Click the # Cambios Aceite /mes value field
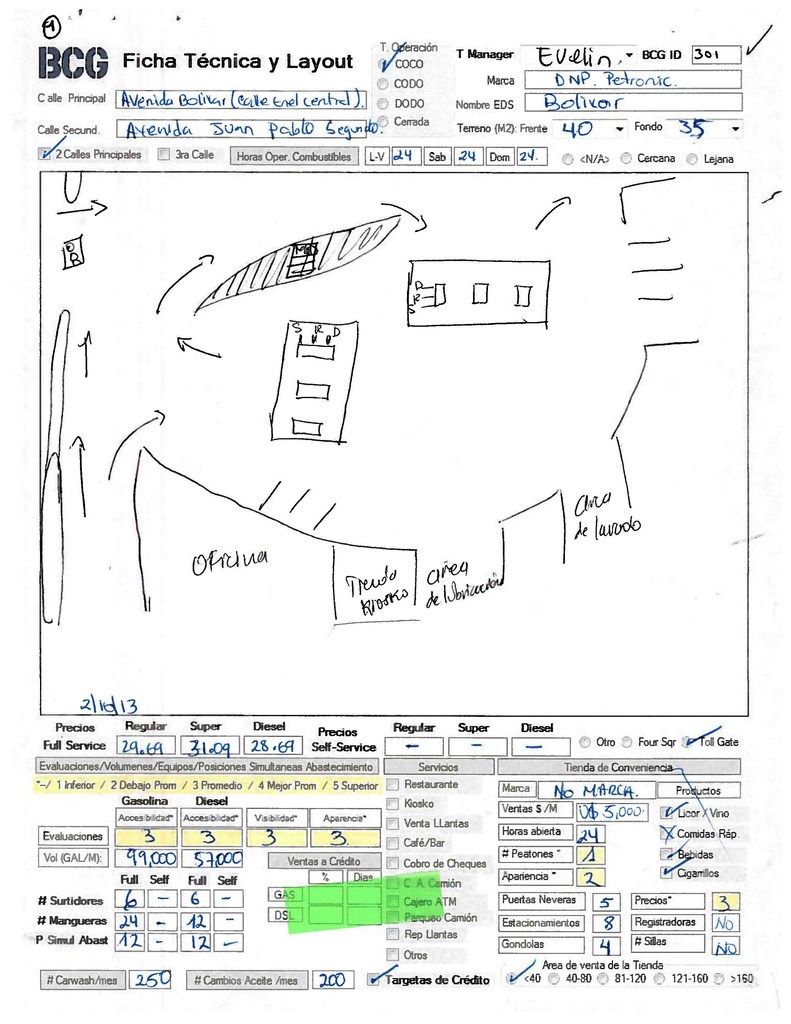The width and height of the screenshot is (791, 1024). click(333, 980)
